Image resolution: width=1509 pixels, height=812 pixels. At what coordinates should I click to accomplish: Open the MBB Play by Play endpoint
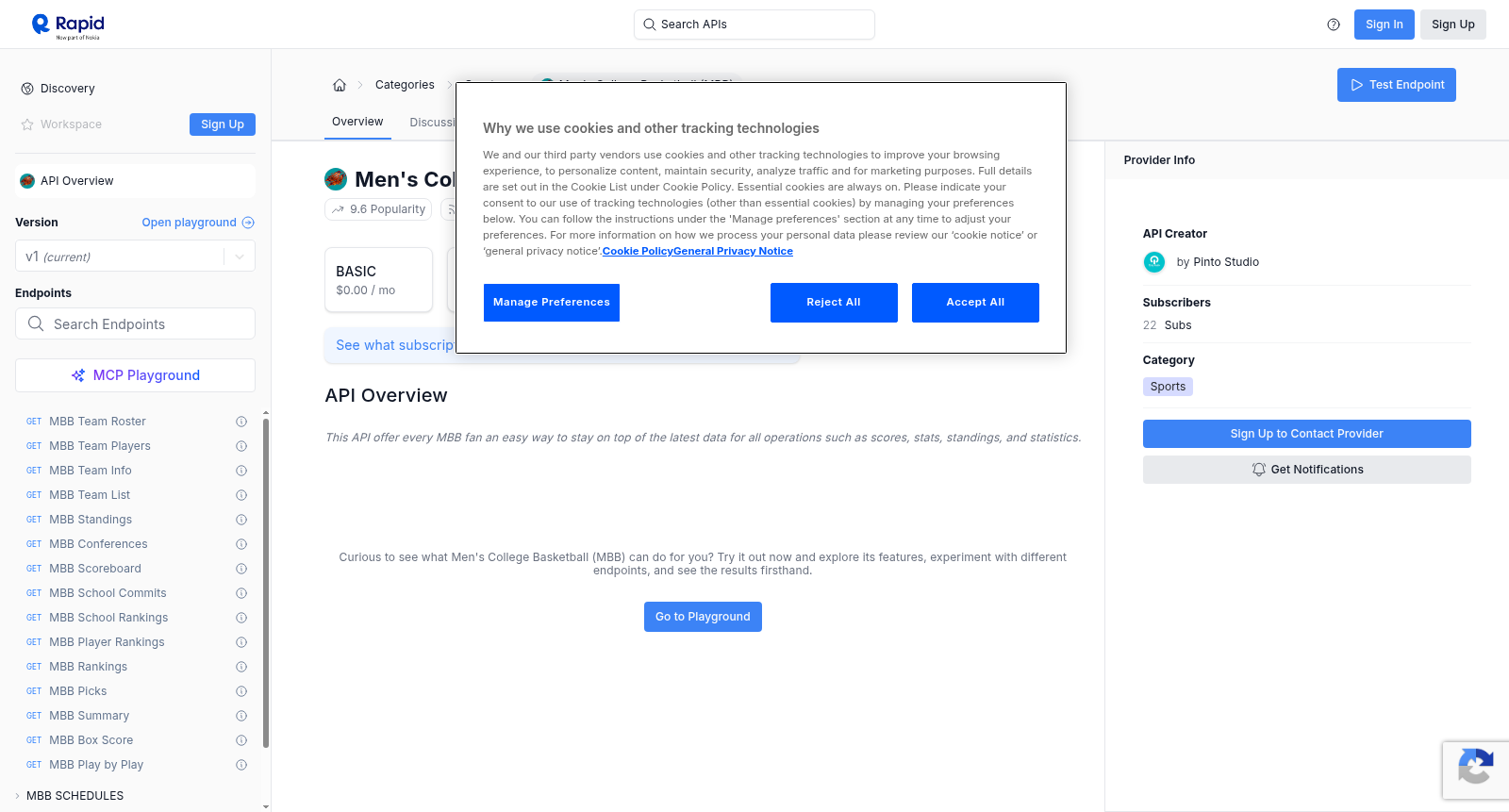[x=96, y=765]
